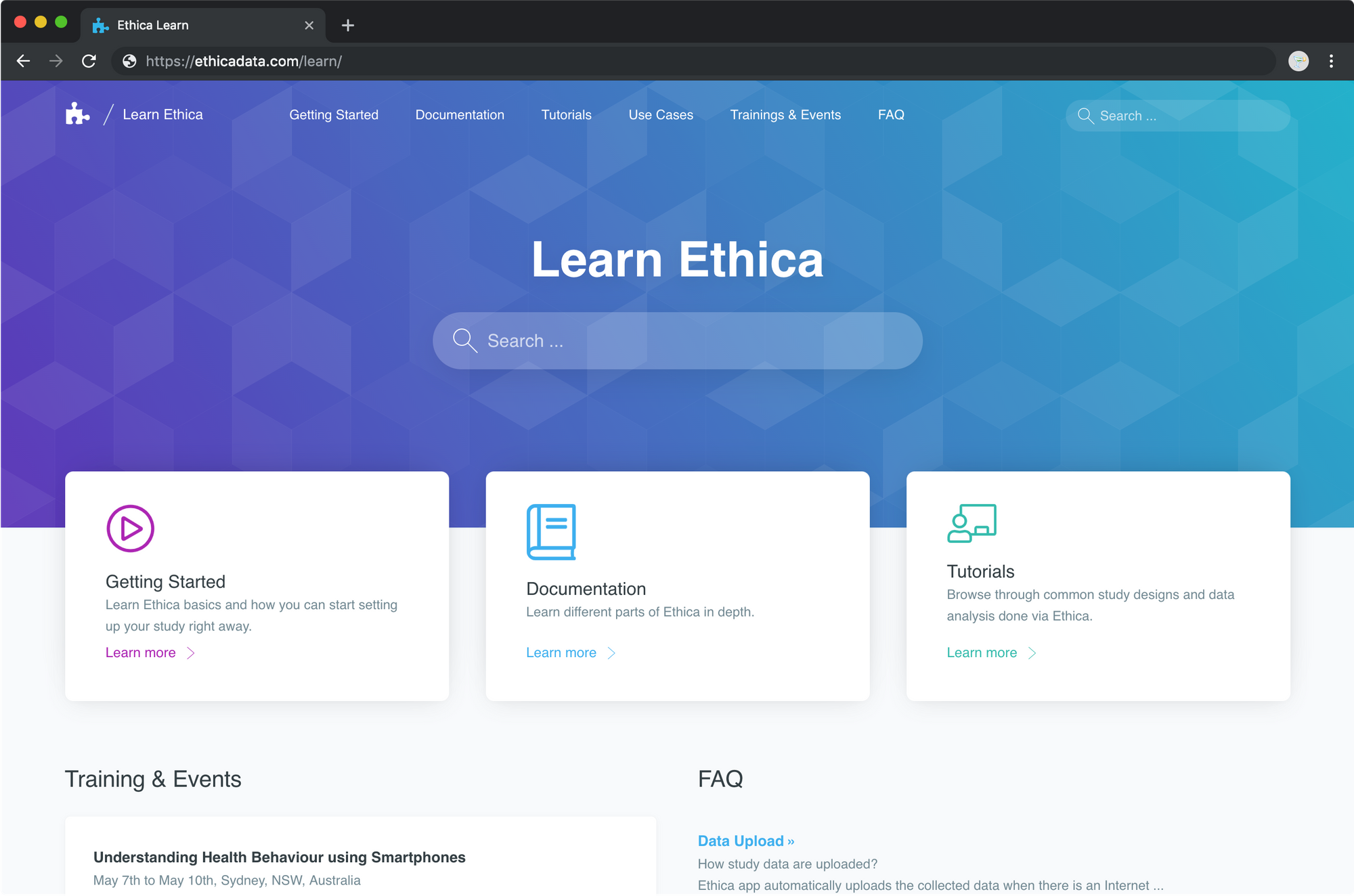Click Learn more under Documentation card

coord(561,652)
